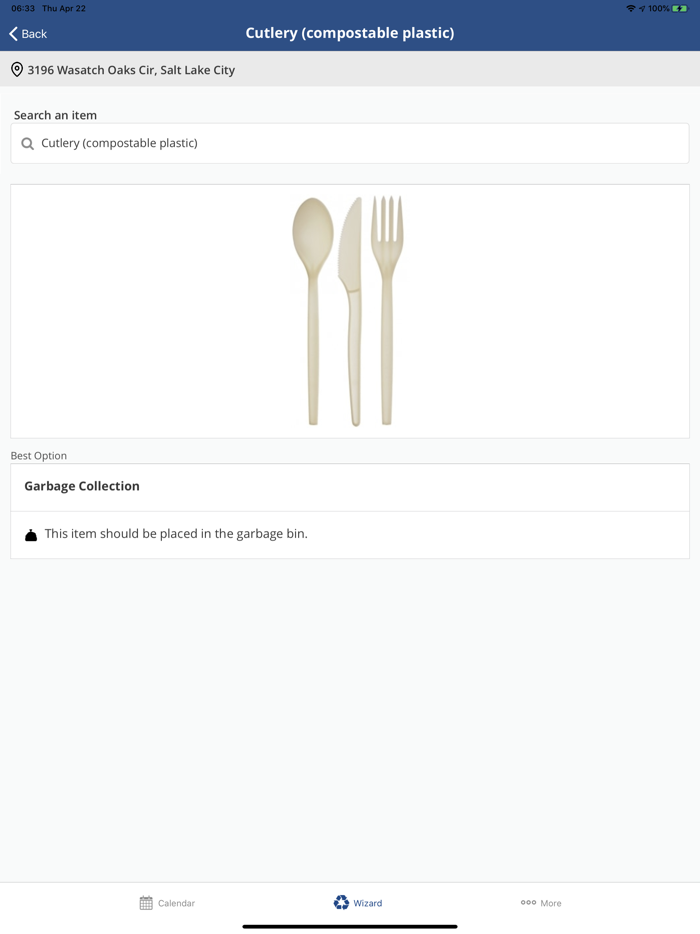The width and height of the screenshot is (700, 934).
Task: Tap the Calendar icon in bottom bar
Action: 146,903
